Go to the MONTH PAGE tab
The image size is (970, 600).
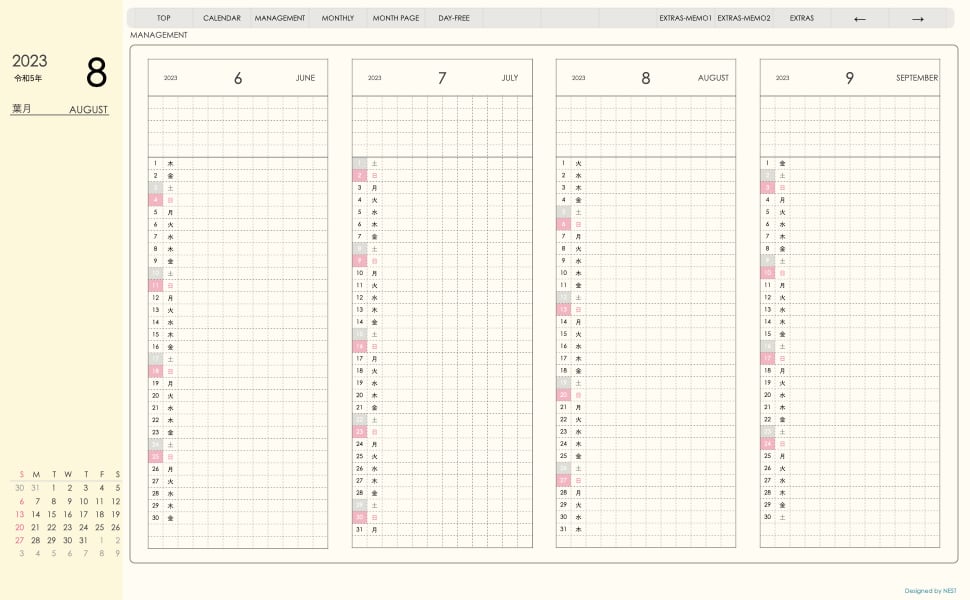[x=396, y=18]
